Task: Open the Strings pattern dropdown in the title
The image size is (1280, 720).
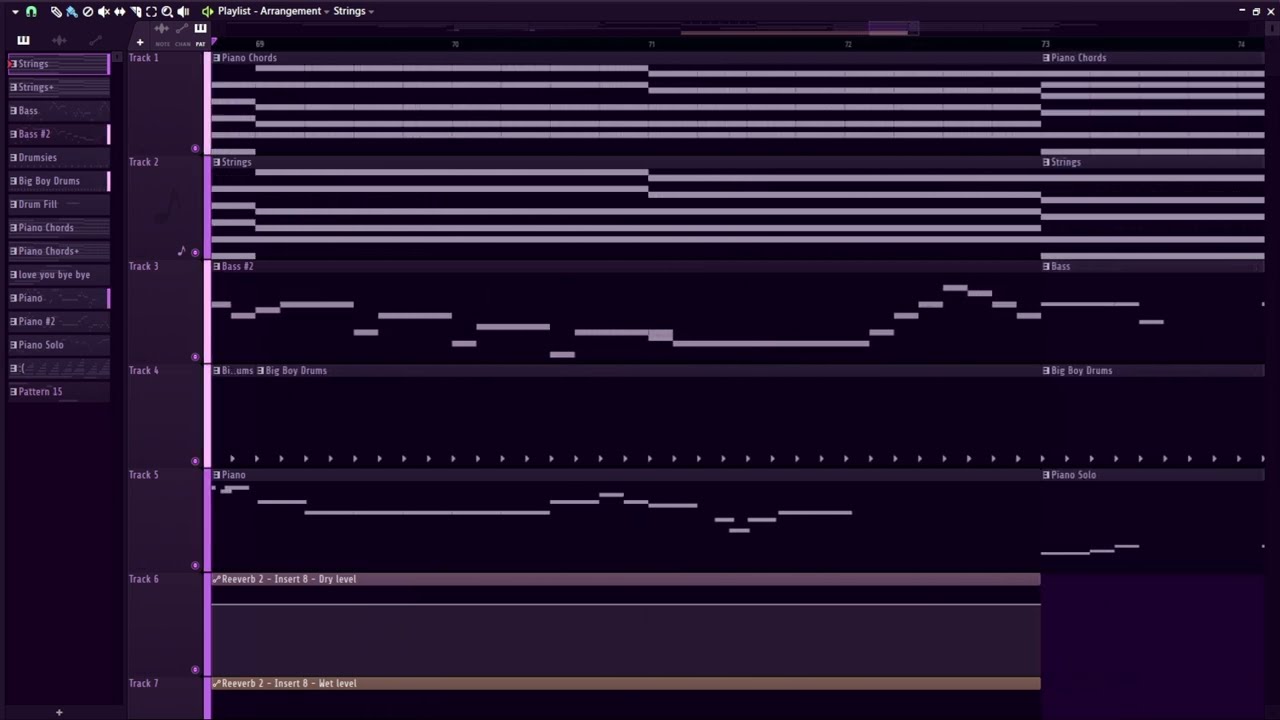Action: point(371,11)
